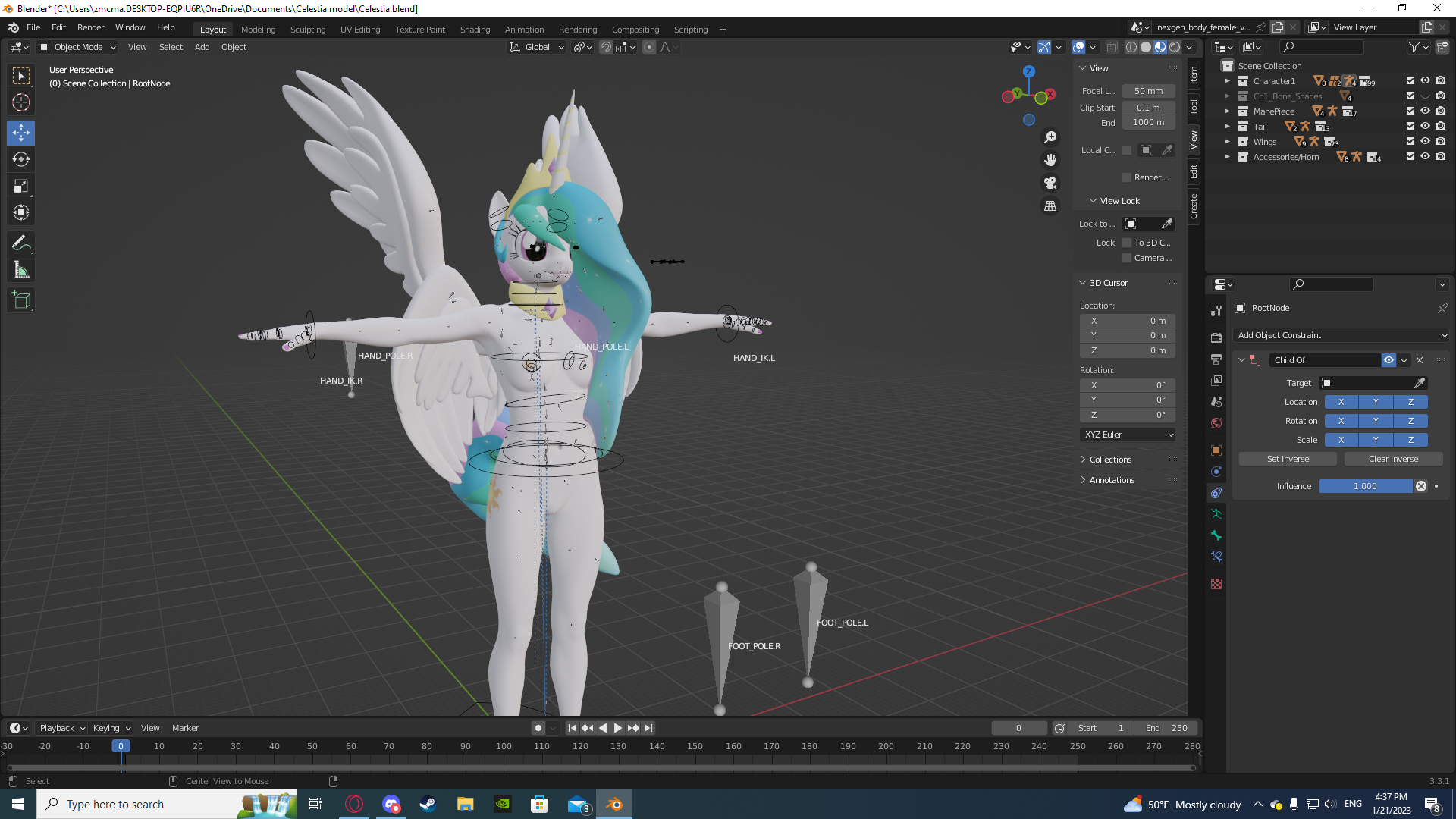Screen dimensions: 1456x819
Task: Open Add Object Constraint dropdown
Action: tap(1341, 335)
